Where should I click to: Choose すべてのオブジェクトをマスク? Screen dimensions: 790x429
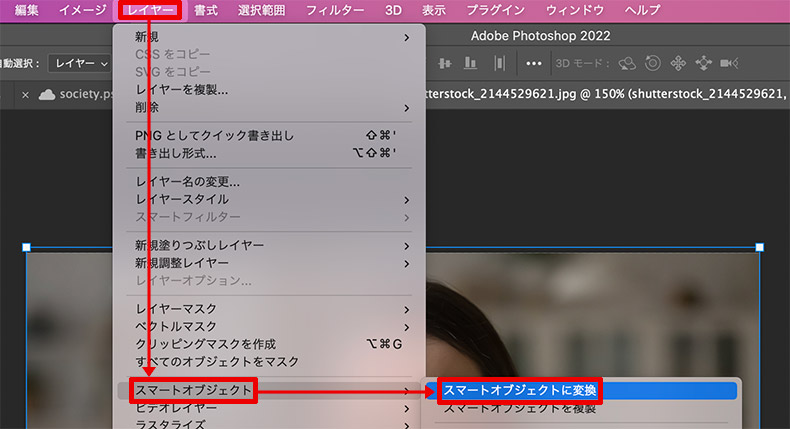(271, 361)
